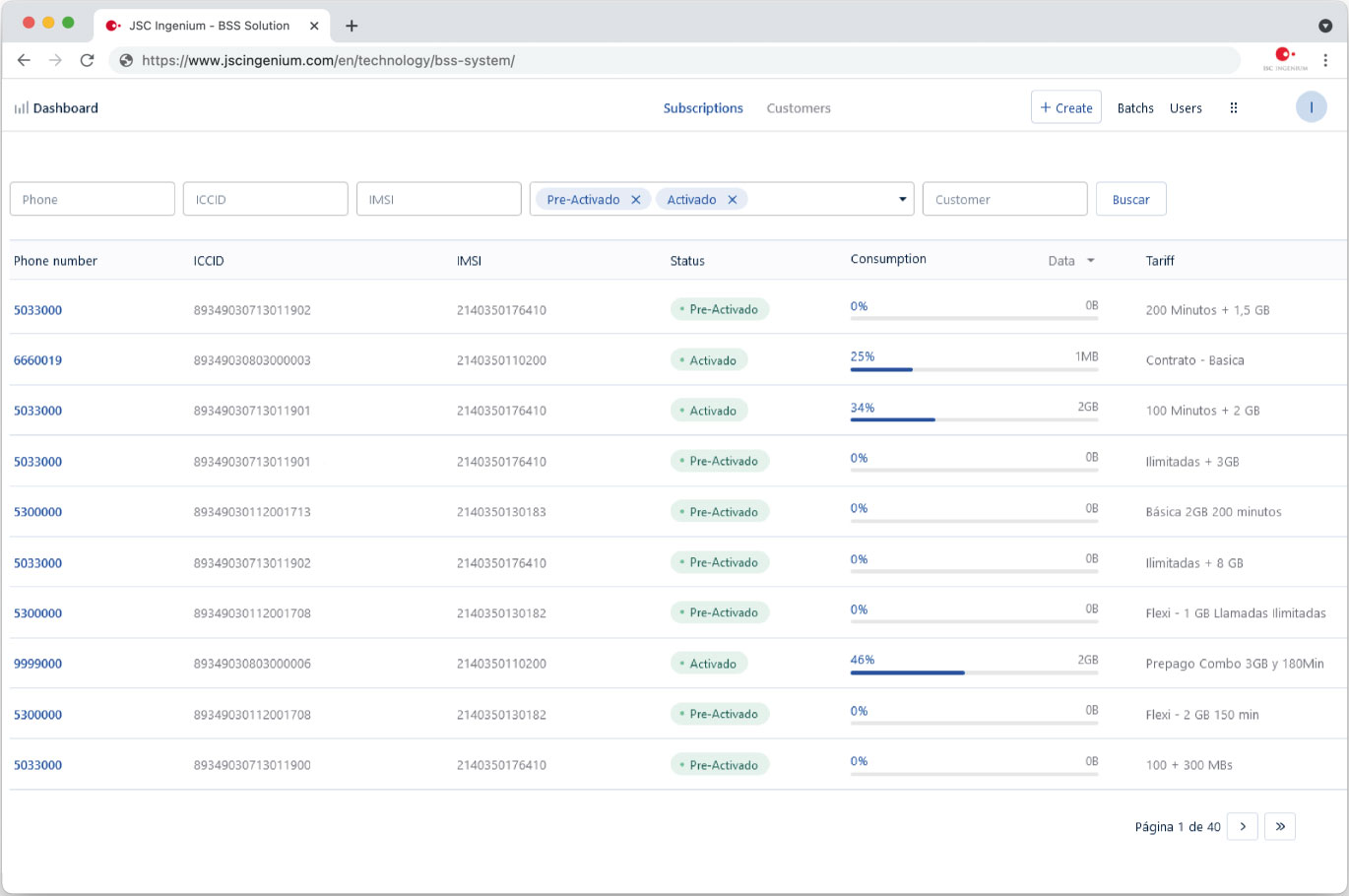The image size is (1349, 896).
Task: Click the Tariff column header
Action: (x=1160, y=261)
